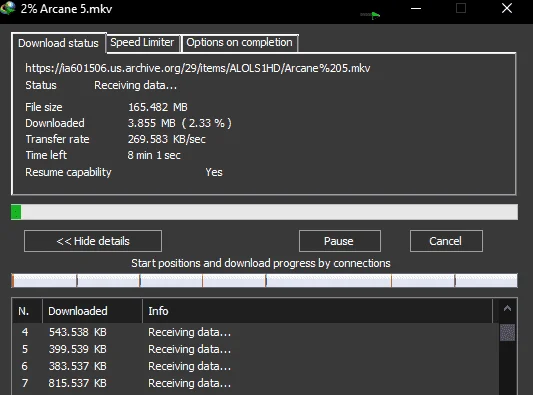
Task: Click the Status Receiving data text
Action: (x=135, y=85)
